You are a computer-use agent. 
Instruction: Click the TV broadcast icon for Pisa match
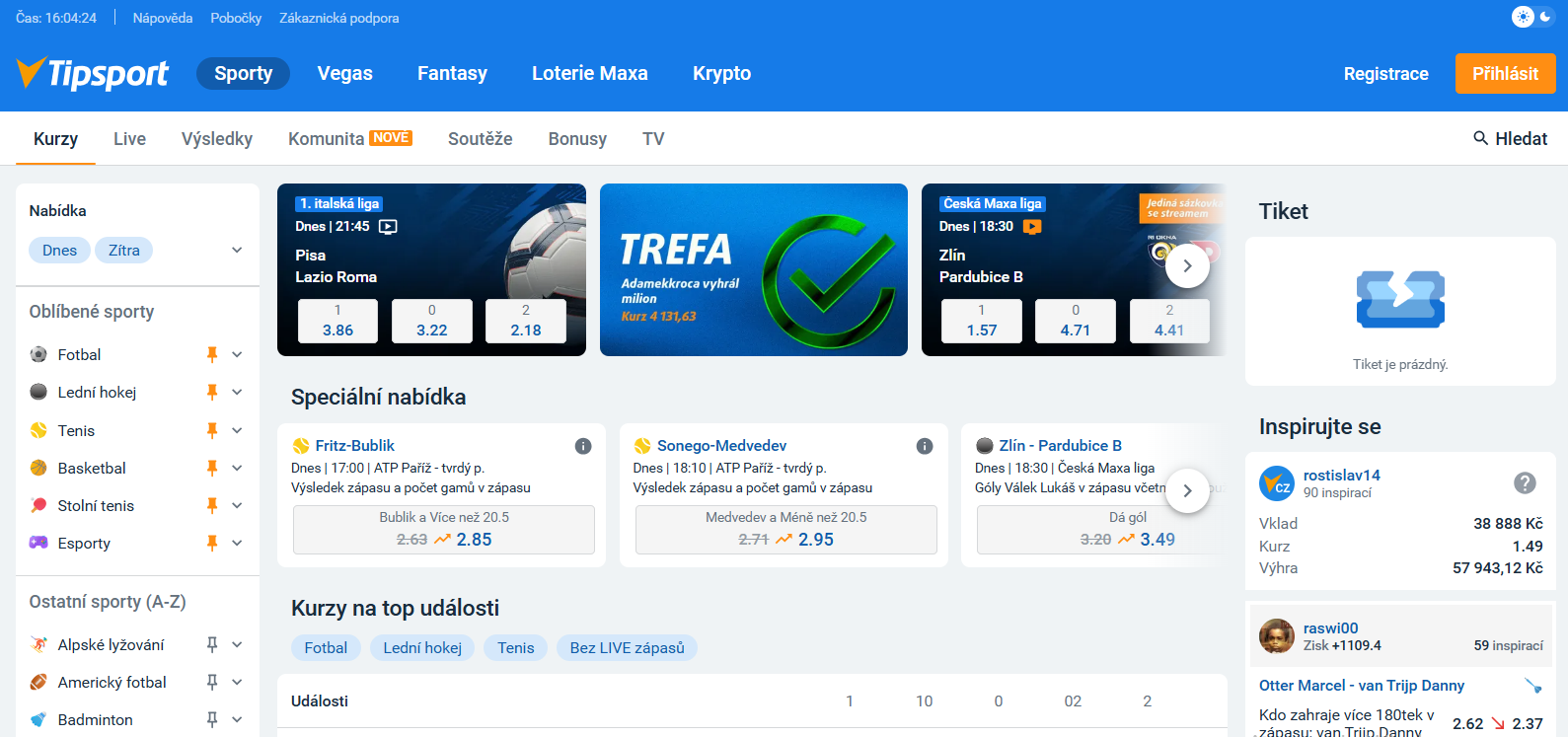tap(388, 226)
